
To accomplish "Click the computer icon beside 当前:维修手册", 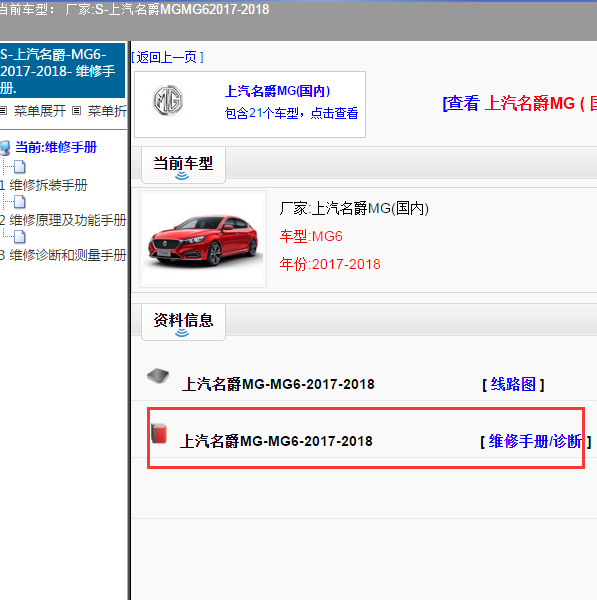I will pos(5,148).
